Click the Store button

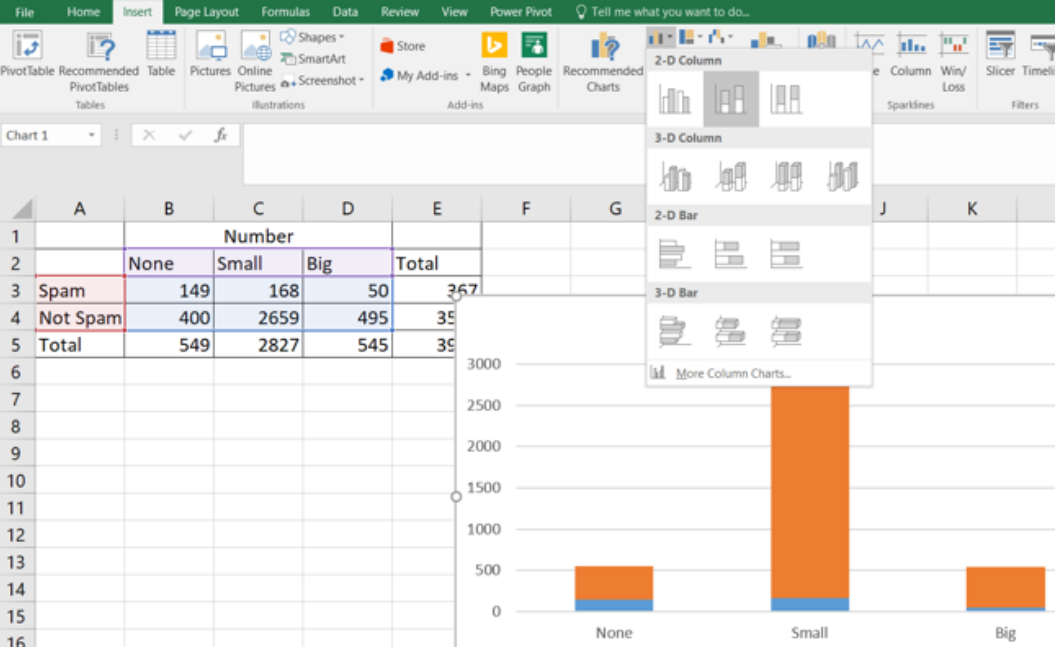tap(403, 46)
